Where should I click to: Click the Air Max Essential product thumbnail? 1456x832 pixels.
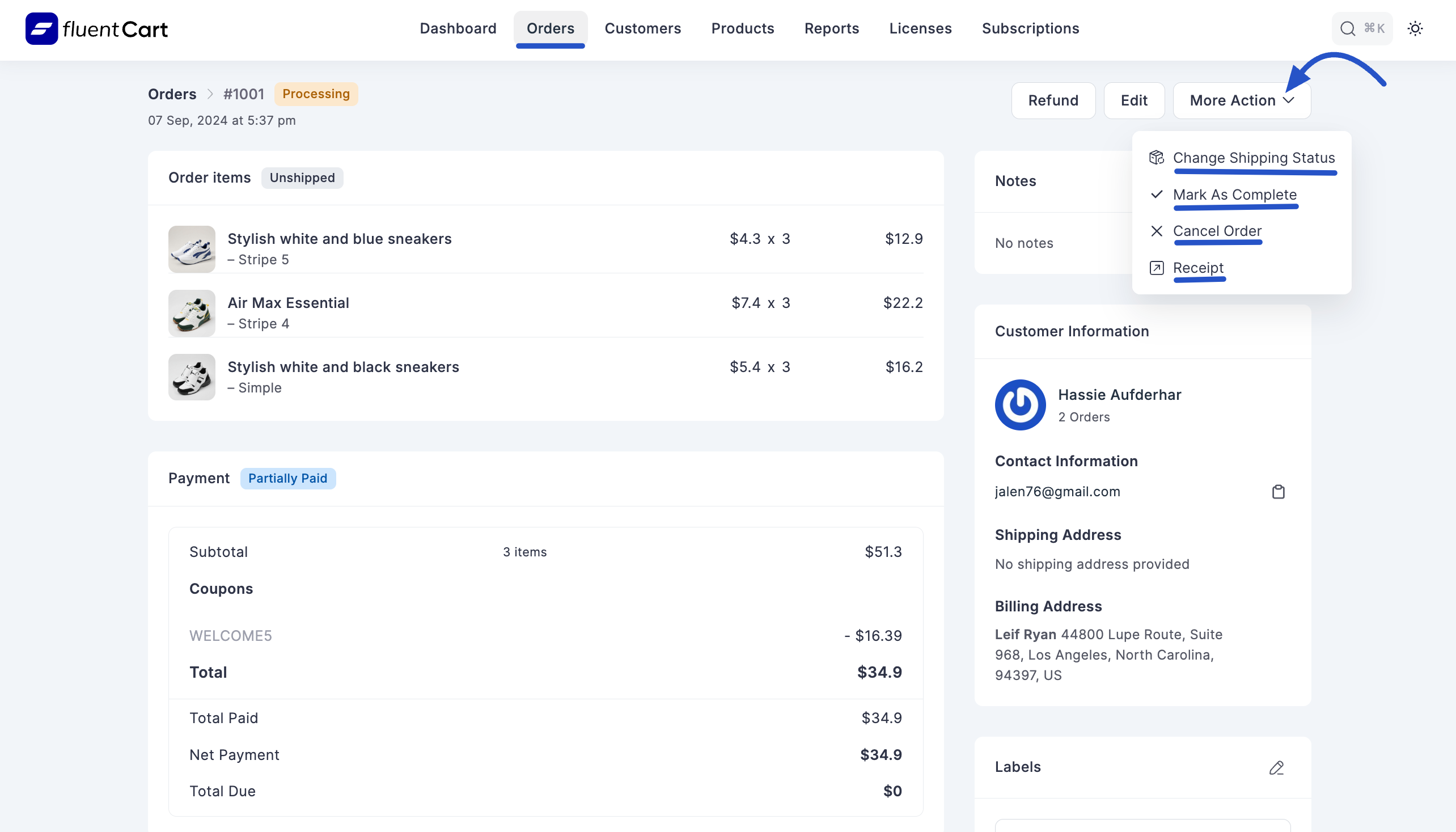191,313
